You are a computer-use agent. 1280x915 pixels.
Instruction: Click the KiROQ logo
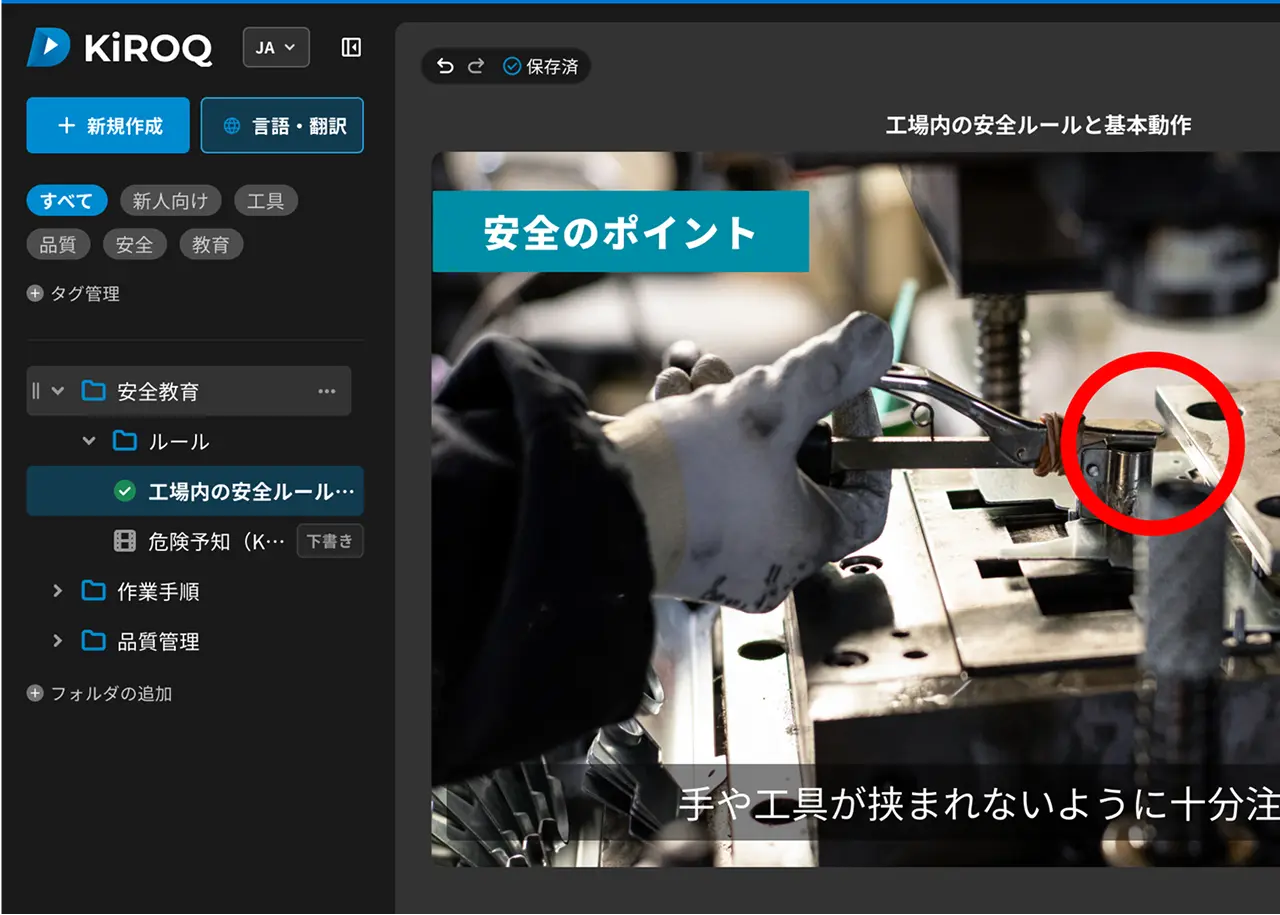[x=119, y=47]
